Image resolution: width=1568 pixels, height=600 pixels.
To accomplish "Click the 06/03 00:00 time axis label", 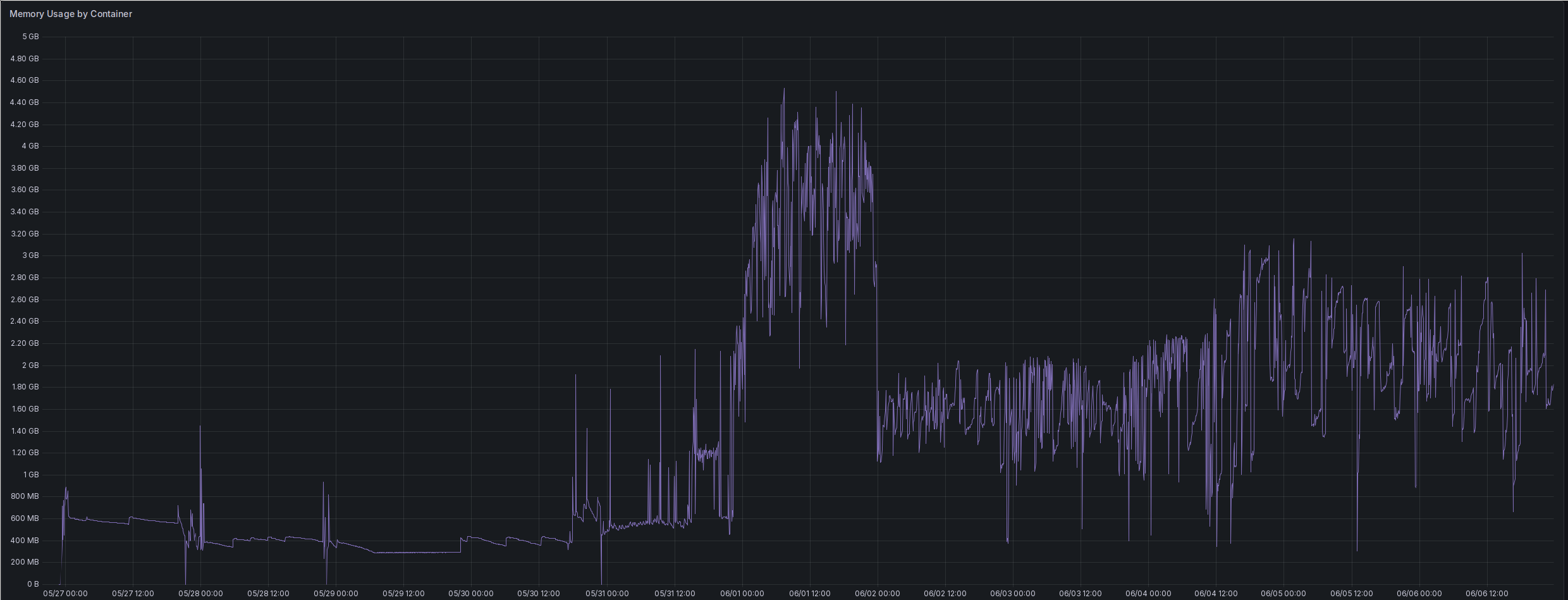I will click(1013, 594).
